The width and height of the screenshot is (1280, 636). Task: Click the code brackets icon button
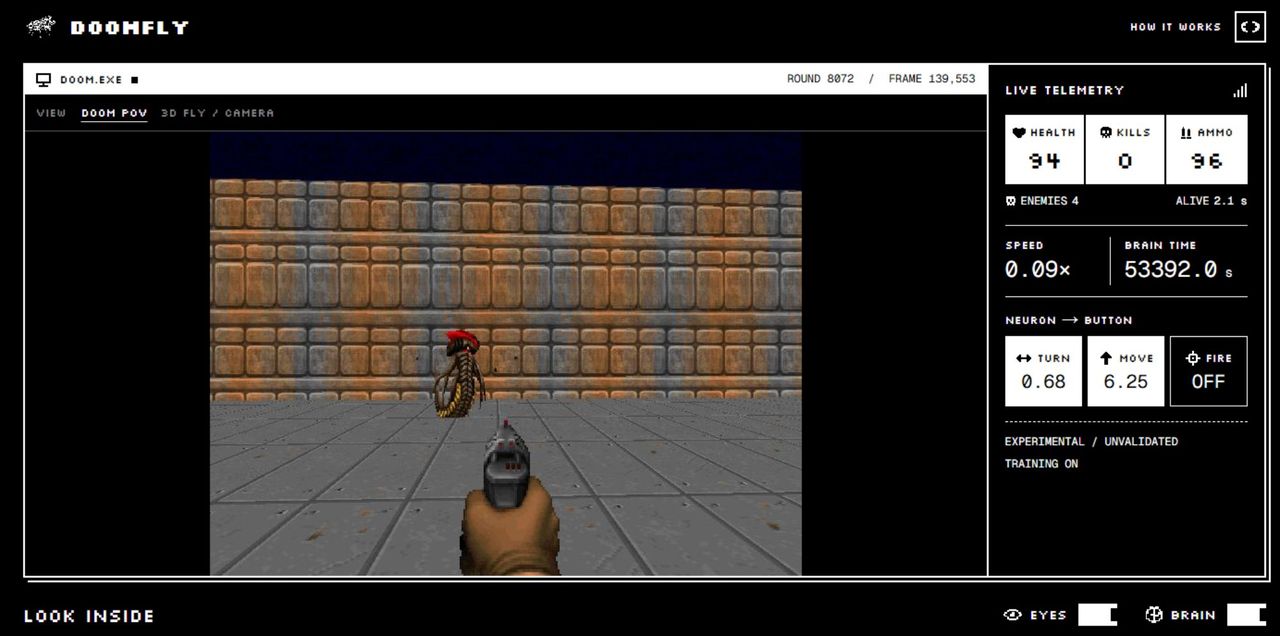(x=1250, y=27)
